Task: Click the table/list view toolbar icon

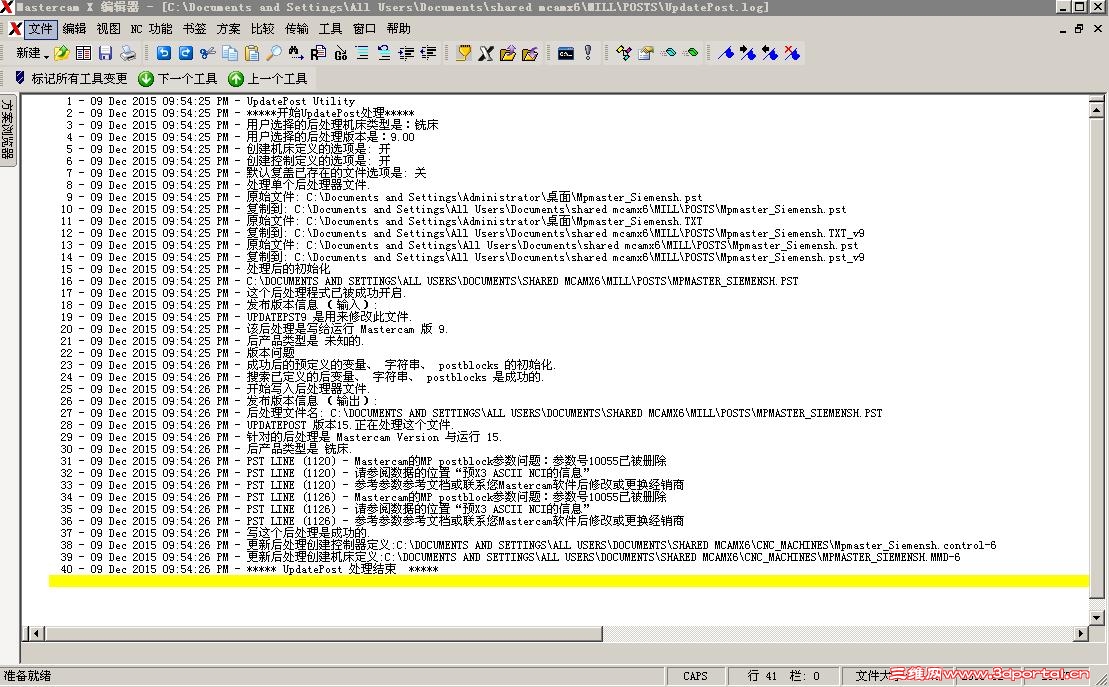Action: 83,53
